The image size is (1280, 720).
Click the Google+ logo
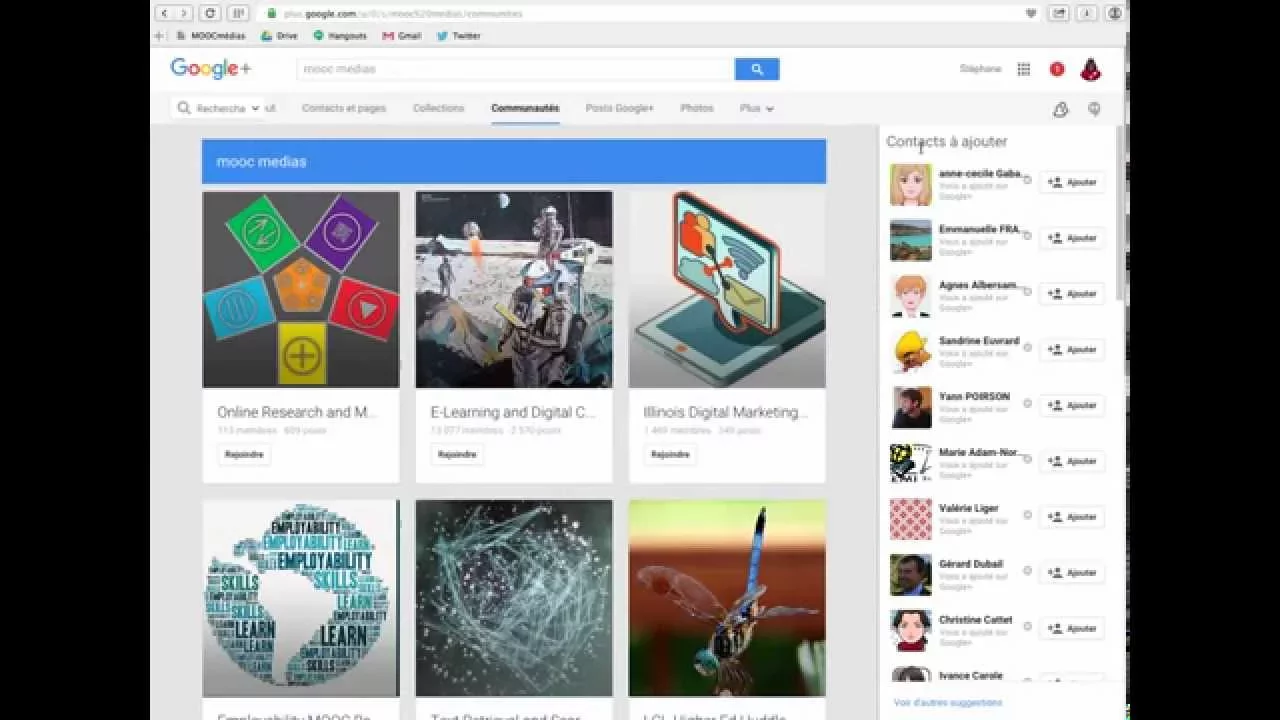(210, 68)
